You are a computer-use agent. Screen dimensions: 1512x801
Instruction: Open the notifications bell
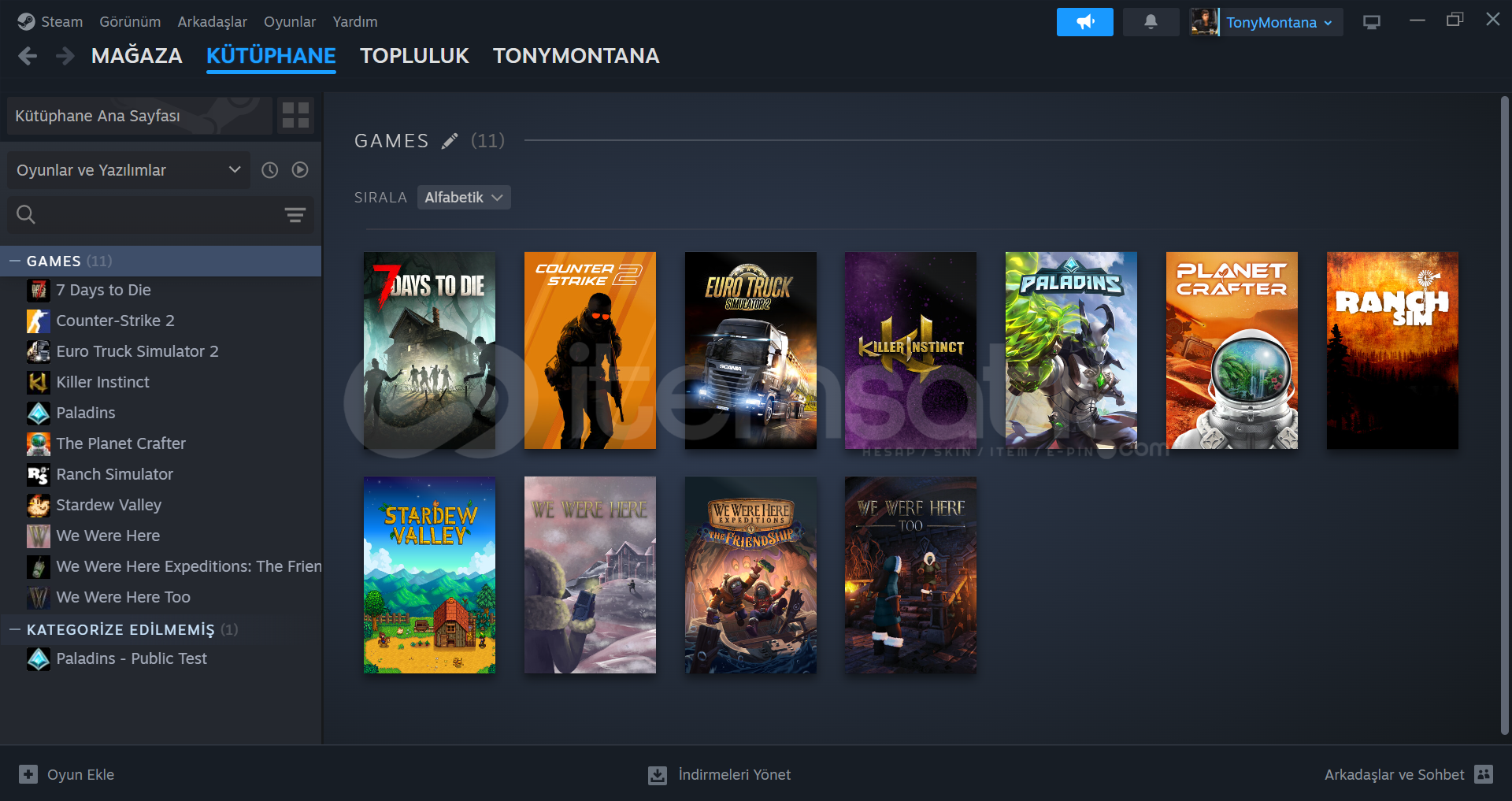click(x=1151, y=22)
